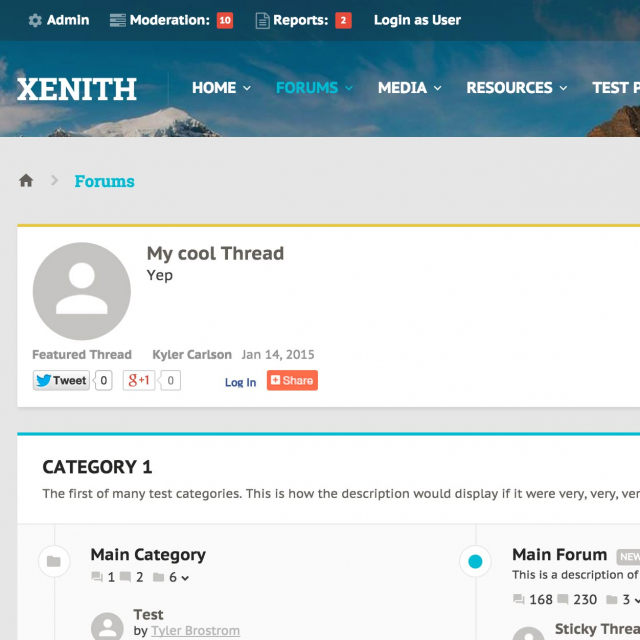Click the Tweet button

(x=61, y=380)
